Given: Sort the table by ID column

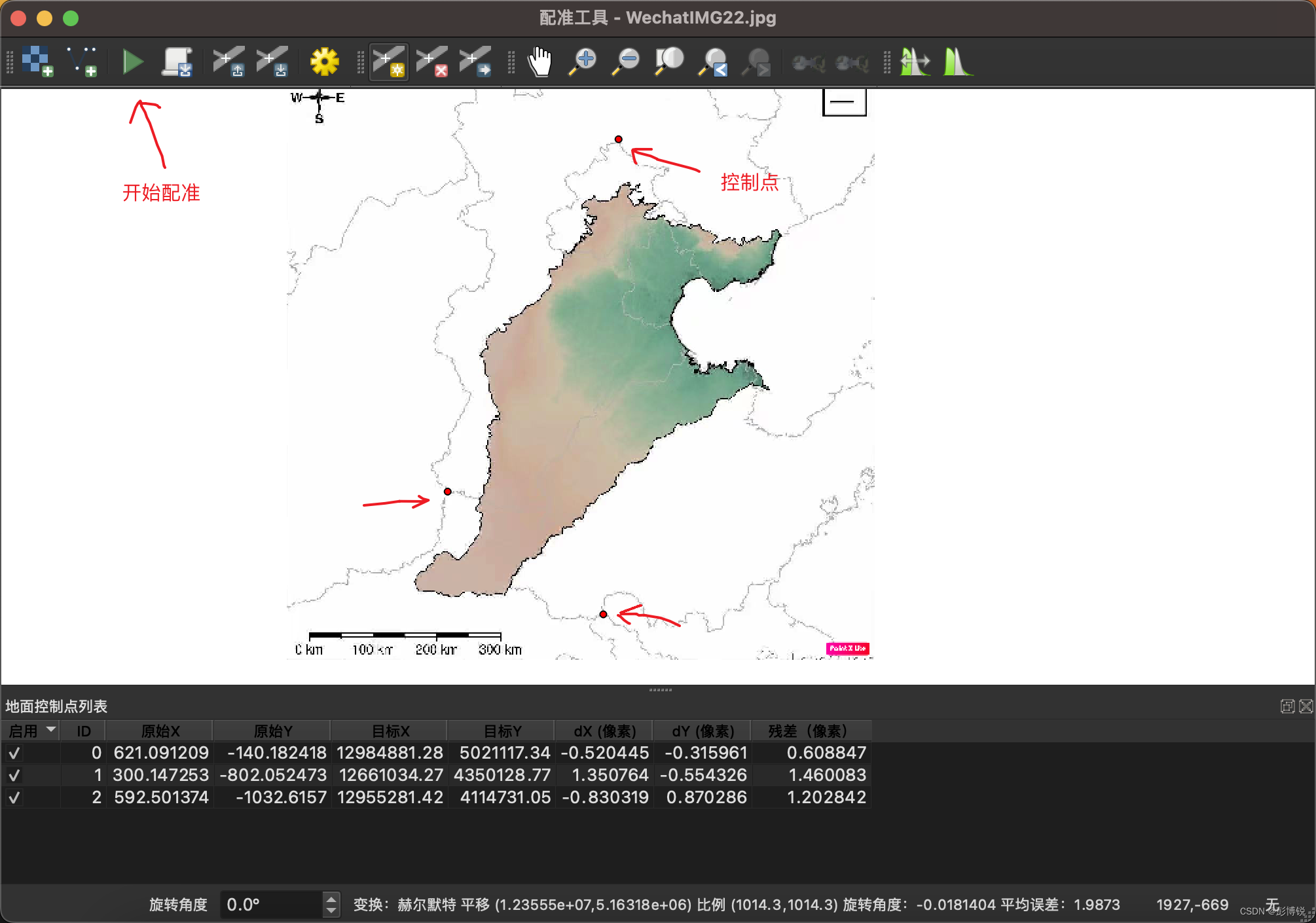Looking at the screenshot, I should [83, 731].
